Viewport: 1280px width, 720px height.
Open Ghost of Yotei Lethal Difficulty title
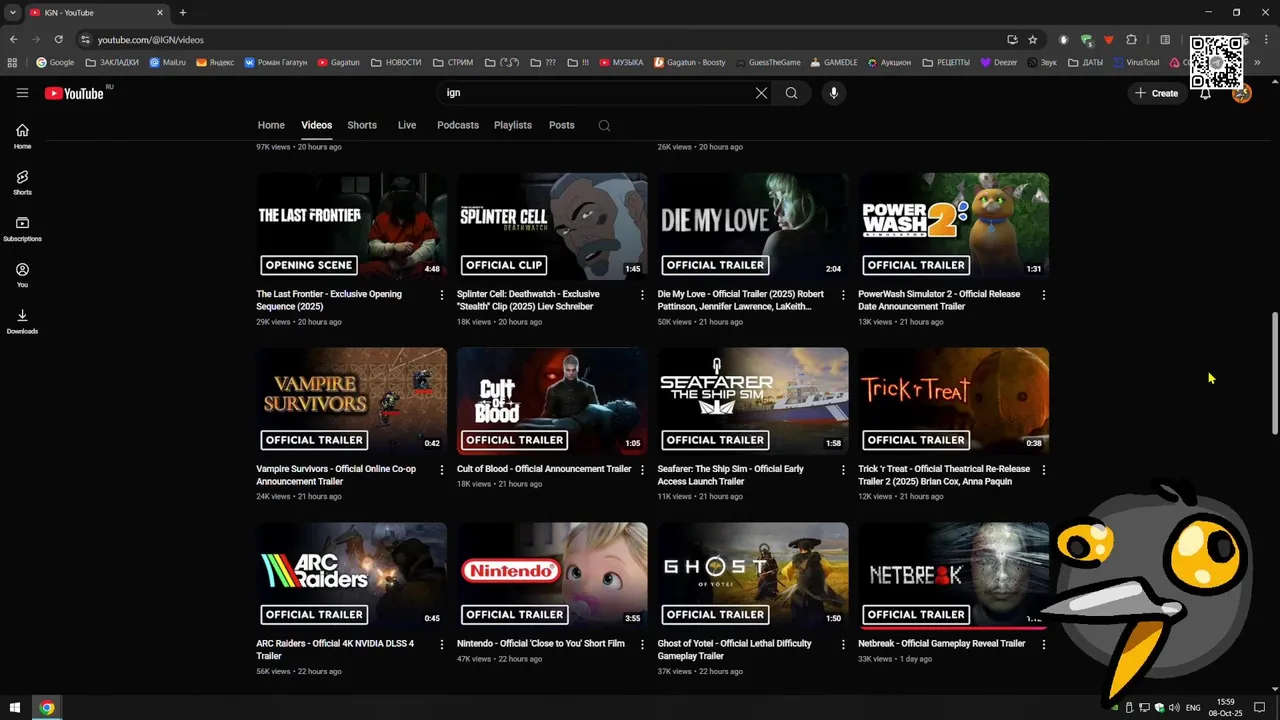pyautogui.click(x=734, y=650)
